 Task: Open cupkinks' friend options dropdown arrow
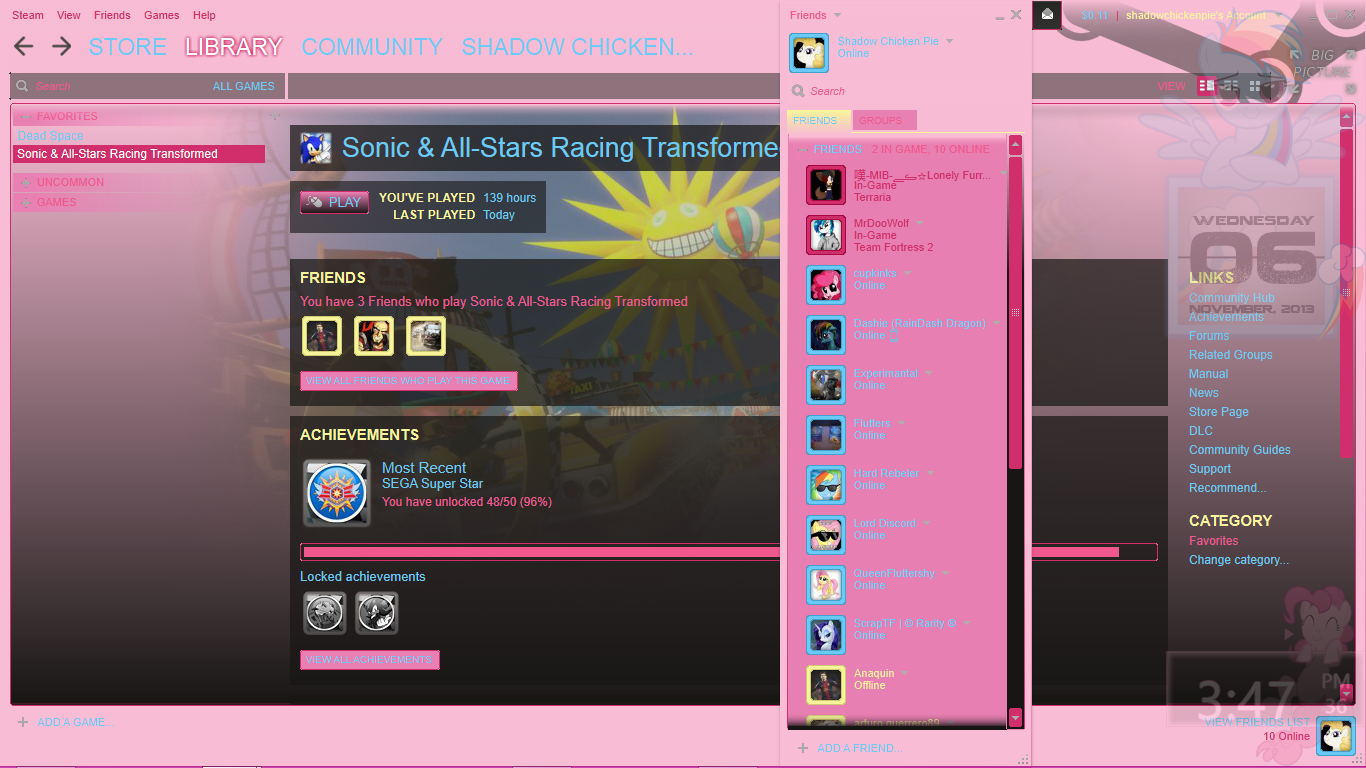tap(907, 273)
